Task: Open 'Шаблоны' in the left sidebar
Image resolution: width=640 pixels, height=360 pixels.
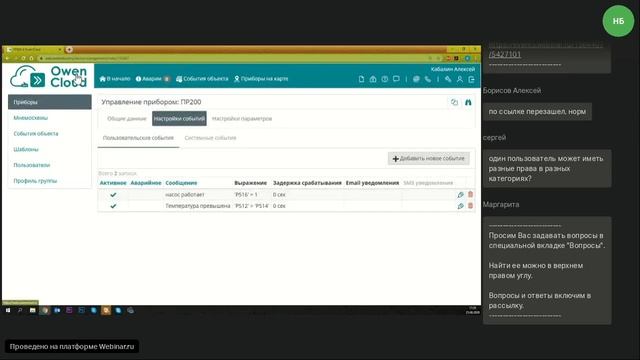Action: point(26,149)
